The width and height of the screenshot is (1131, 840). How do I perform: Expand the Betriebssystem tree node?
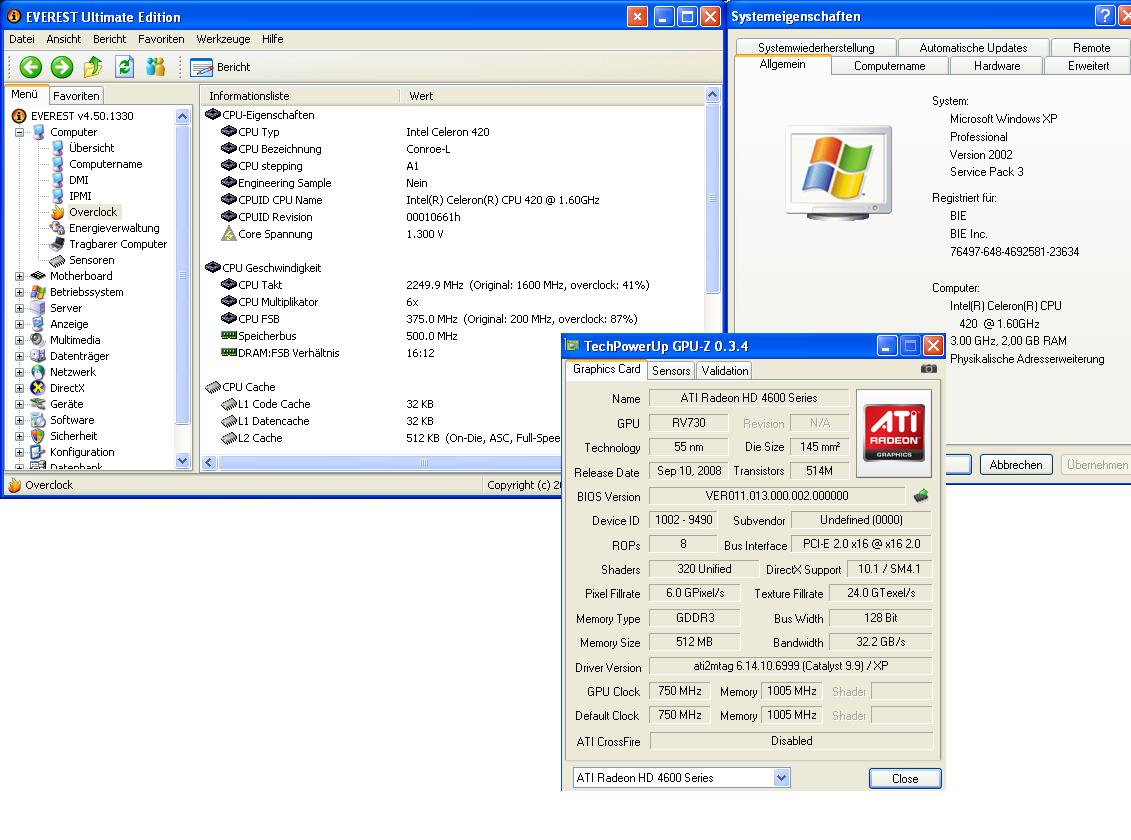[x=20, y=292]
